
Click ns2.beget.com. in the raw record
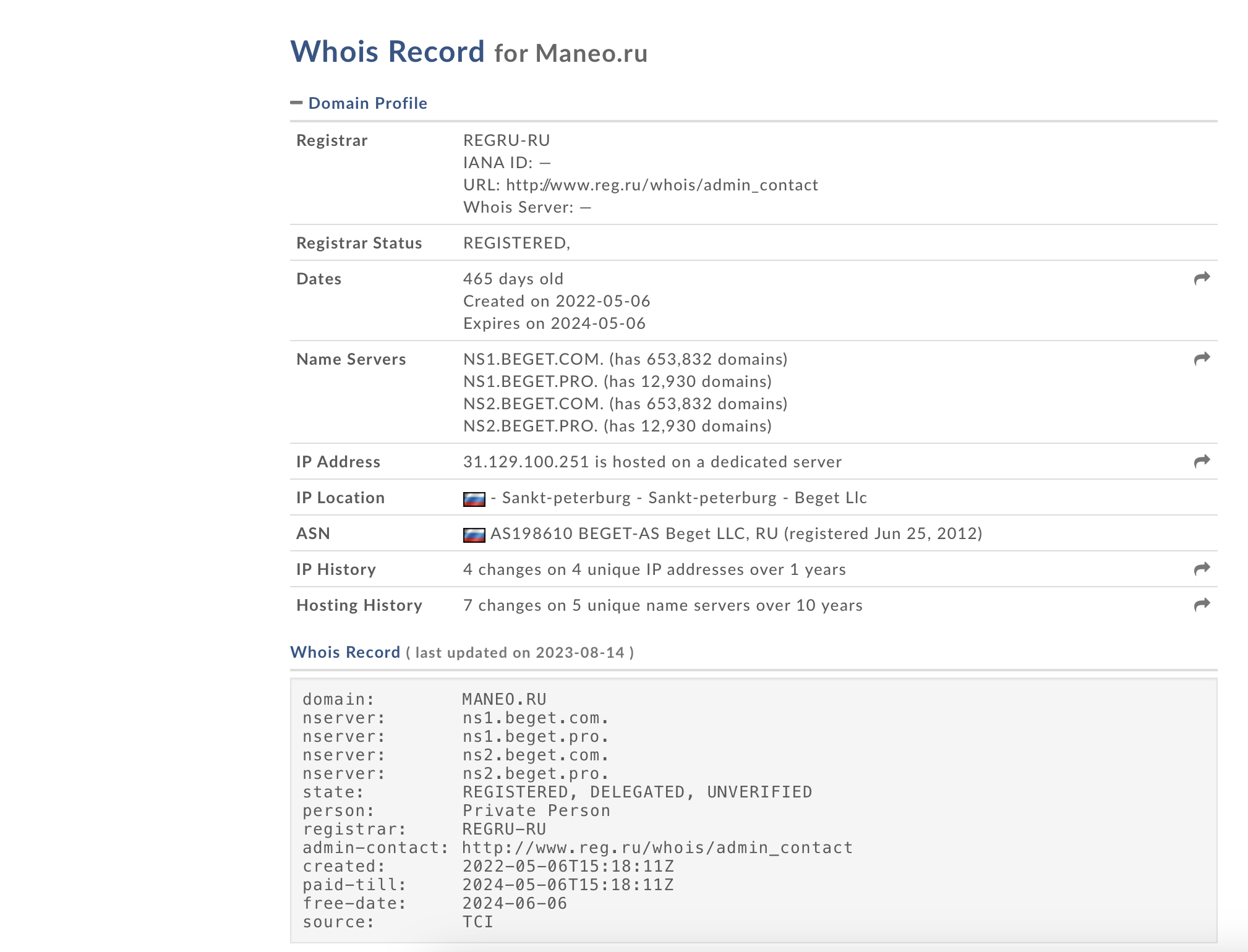point(536,755)
